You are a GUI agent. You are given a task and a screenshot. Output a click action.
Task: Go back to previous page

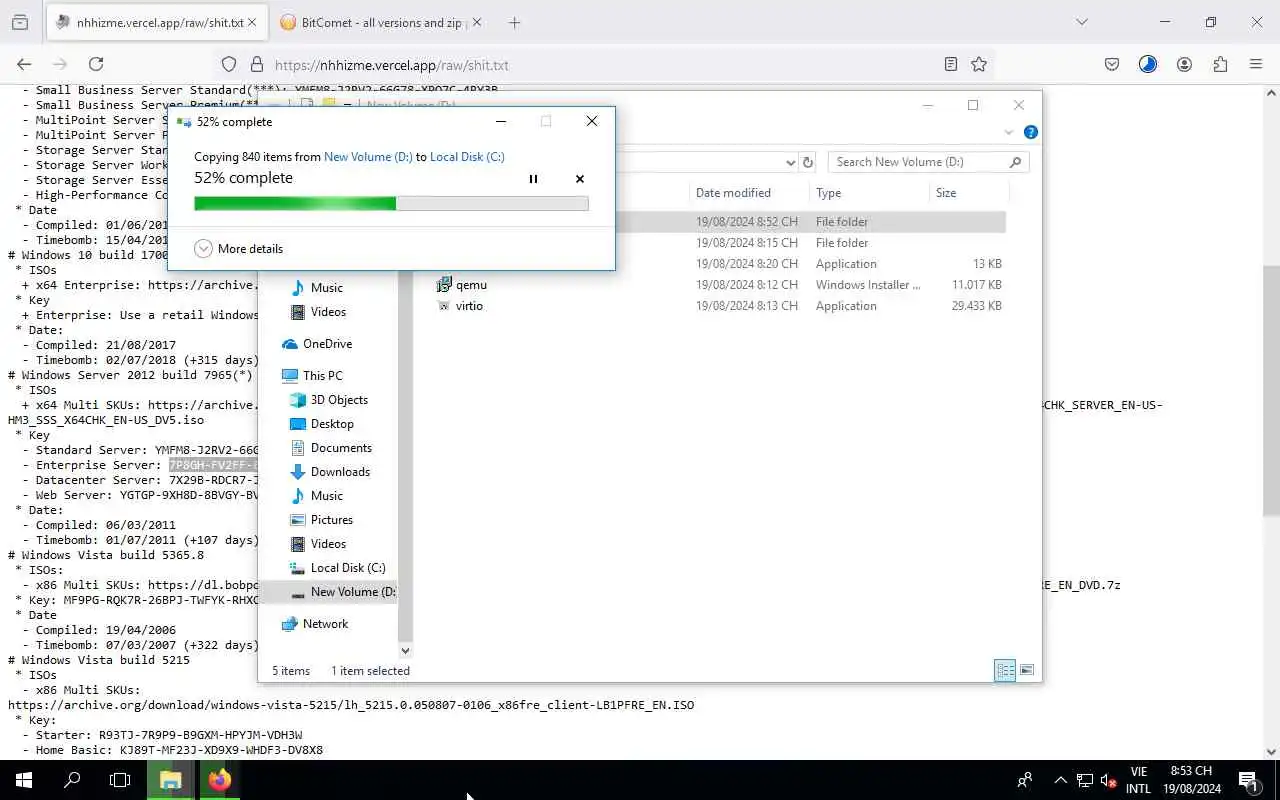coord(24,64)
